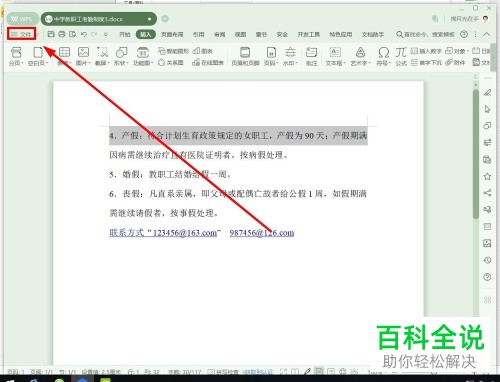Click the history clock icon in right sidebar

click(487, 260)
